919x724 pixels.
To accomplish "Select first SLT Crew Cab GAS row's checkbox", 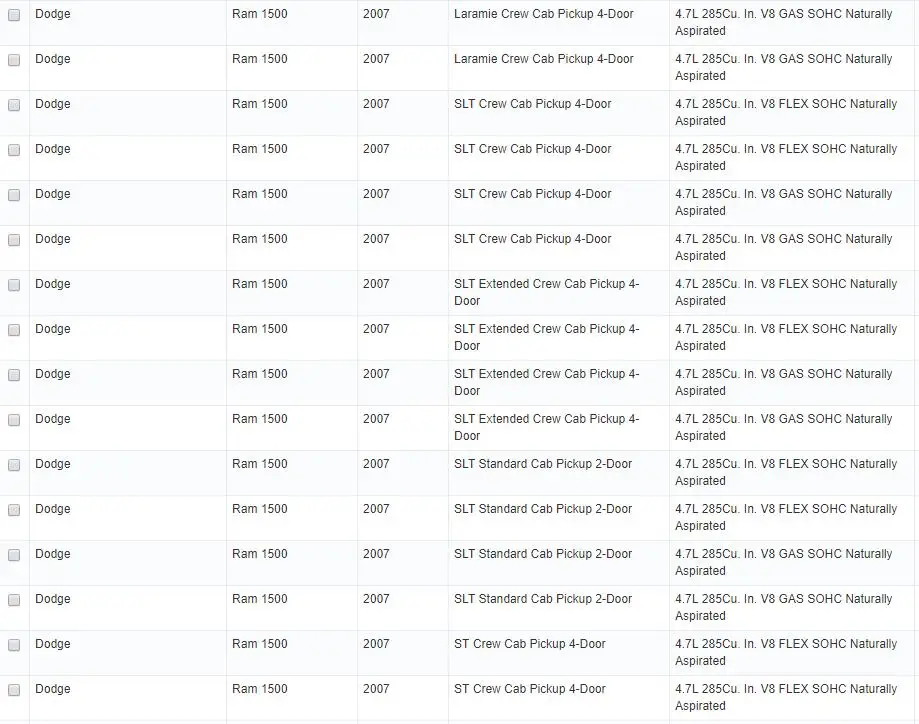I will pos(14,195).
